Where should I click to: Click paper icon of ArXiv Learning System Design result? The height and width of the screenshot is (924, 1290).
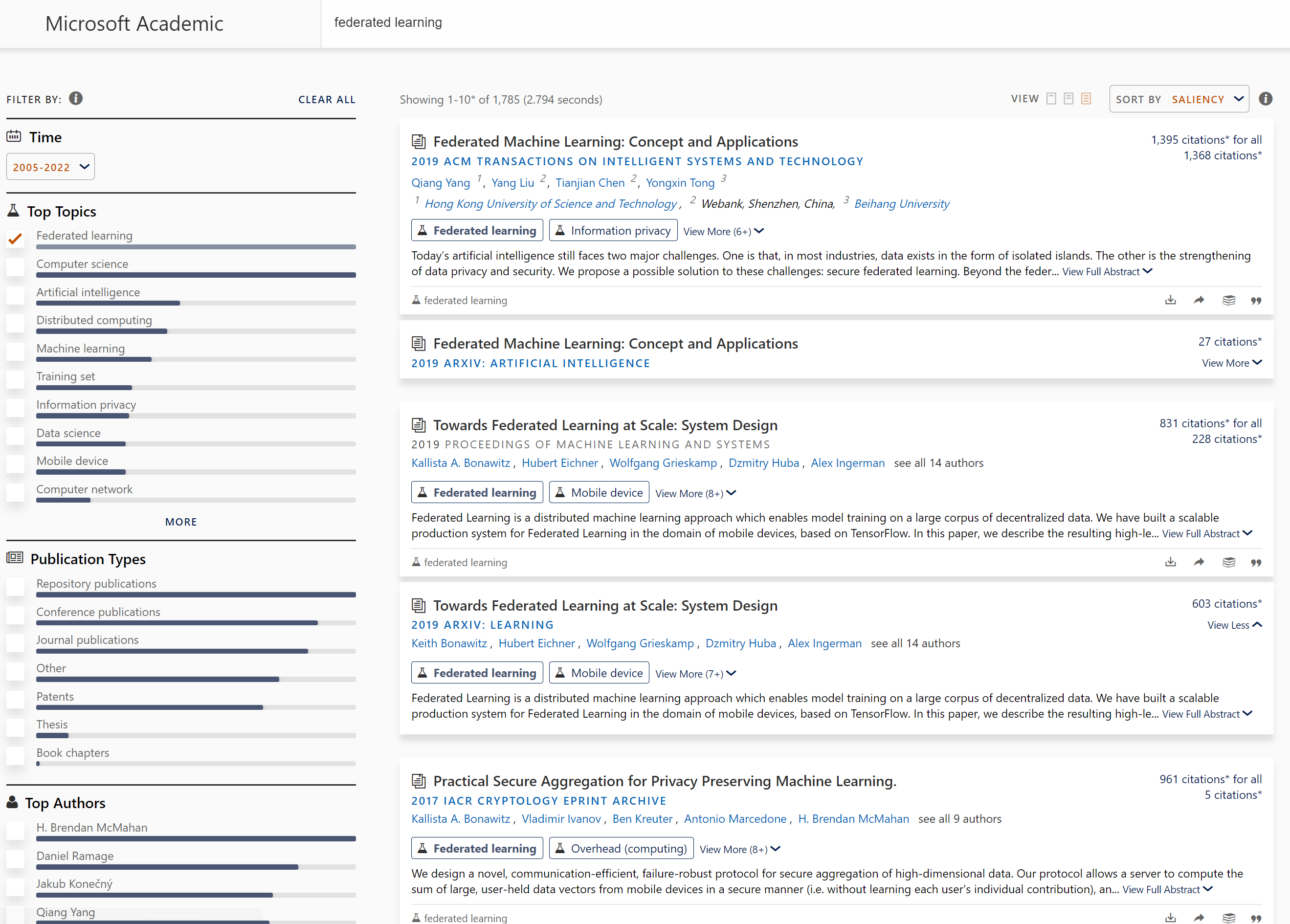pos(419,606)
